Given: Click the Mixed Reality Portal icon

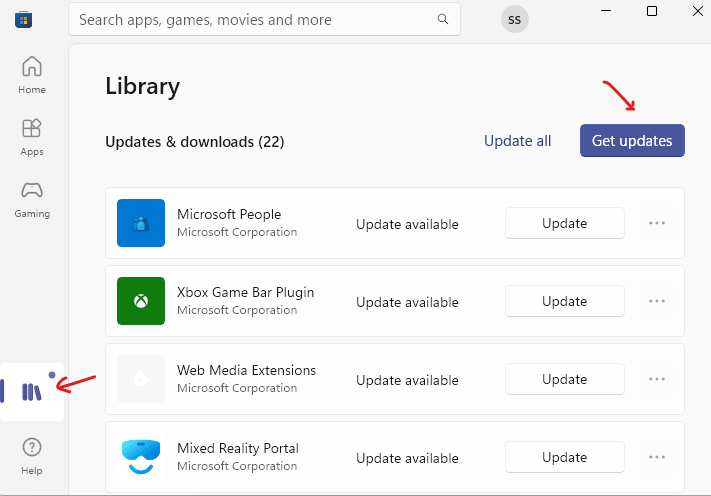Looking at the screenshot, I should pyautogui.click(x=141, y=457).
